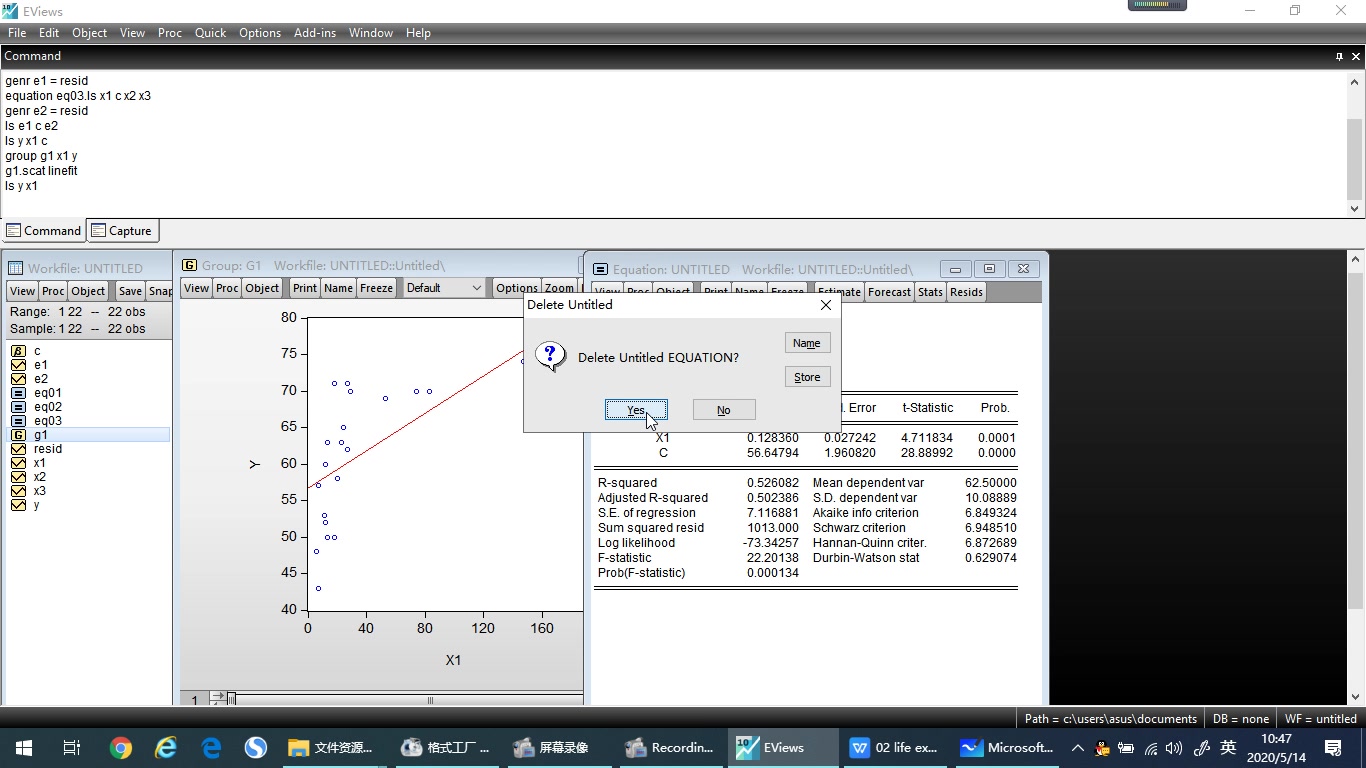Switch input language via 英 indicator
This screenshot has width=1366, height=768.
tap(1227, 747)
